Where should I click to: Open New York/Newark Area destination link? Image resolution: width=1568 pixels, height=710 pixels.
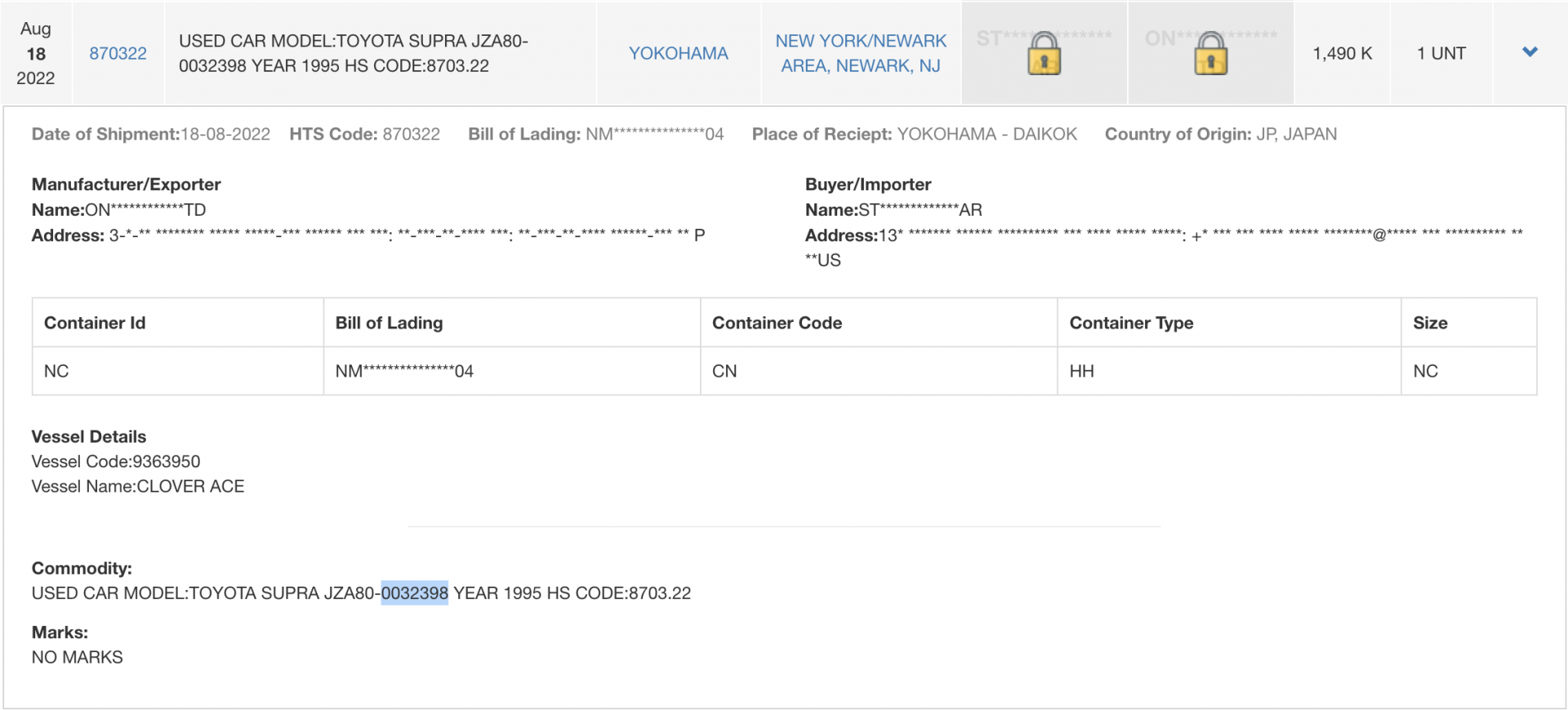pos(861,53)
